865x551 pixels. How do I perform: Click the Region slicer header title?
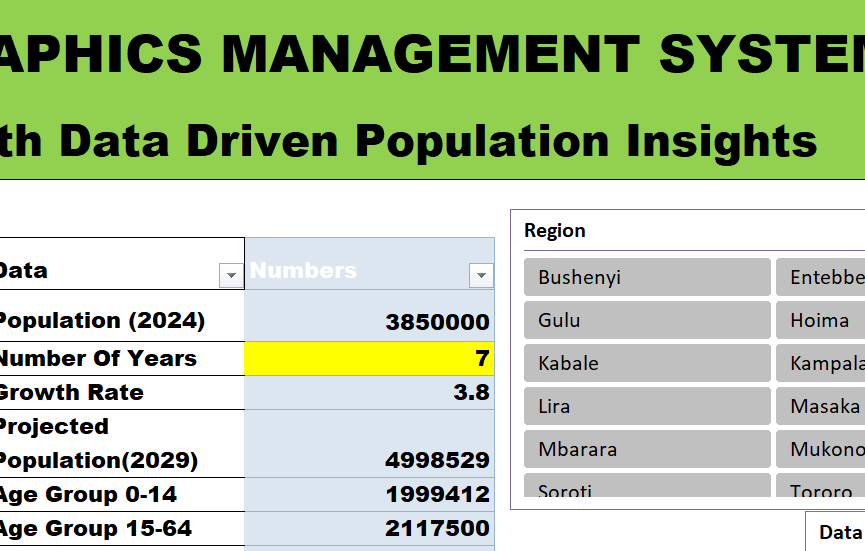click(x=555, y=231)
